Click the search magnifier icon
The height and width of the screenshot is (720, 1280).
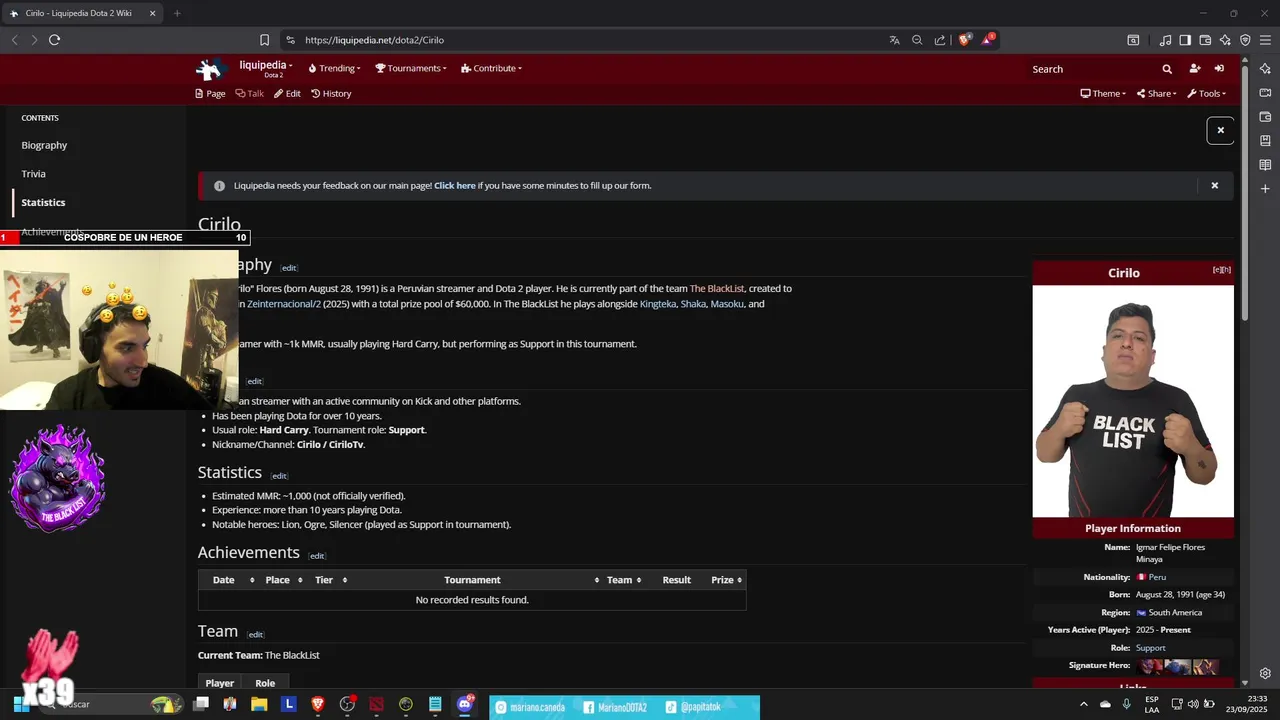coord(1167,69)
